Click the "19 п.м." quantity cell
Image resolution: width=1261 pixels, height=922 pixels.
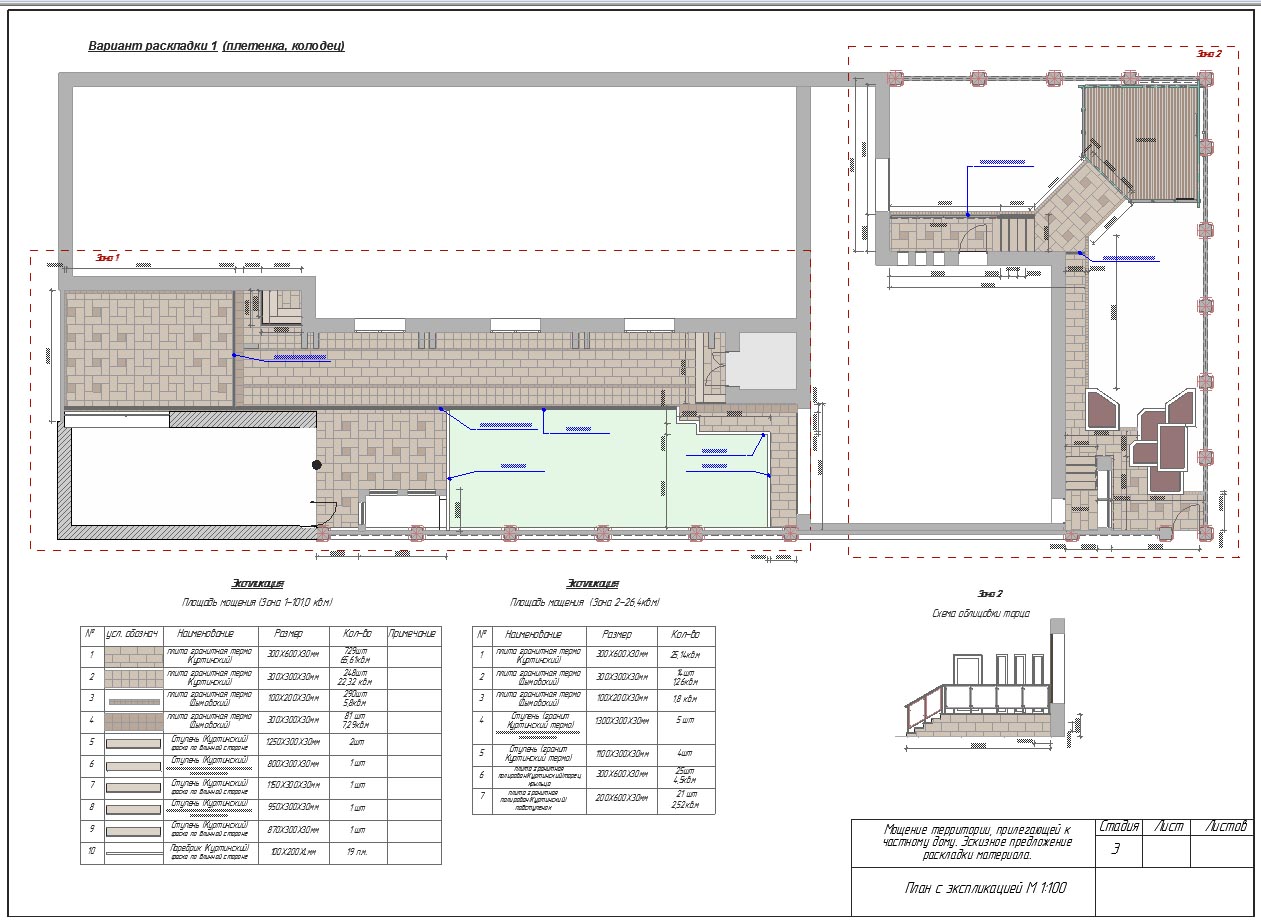pos(357,854)
